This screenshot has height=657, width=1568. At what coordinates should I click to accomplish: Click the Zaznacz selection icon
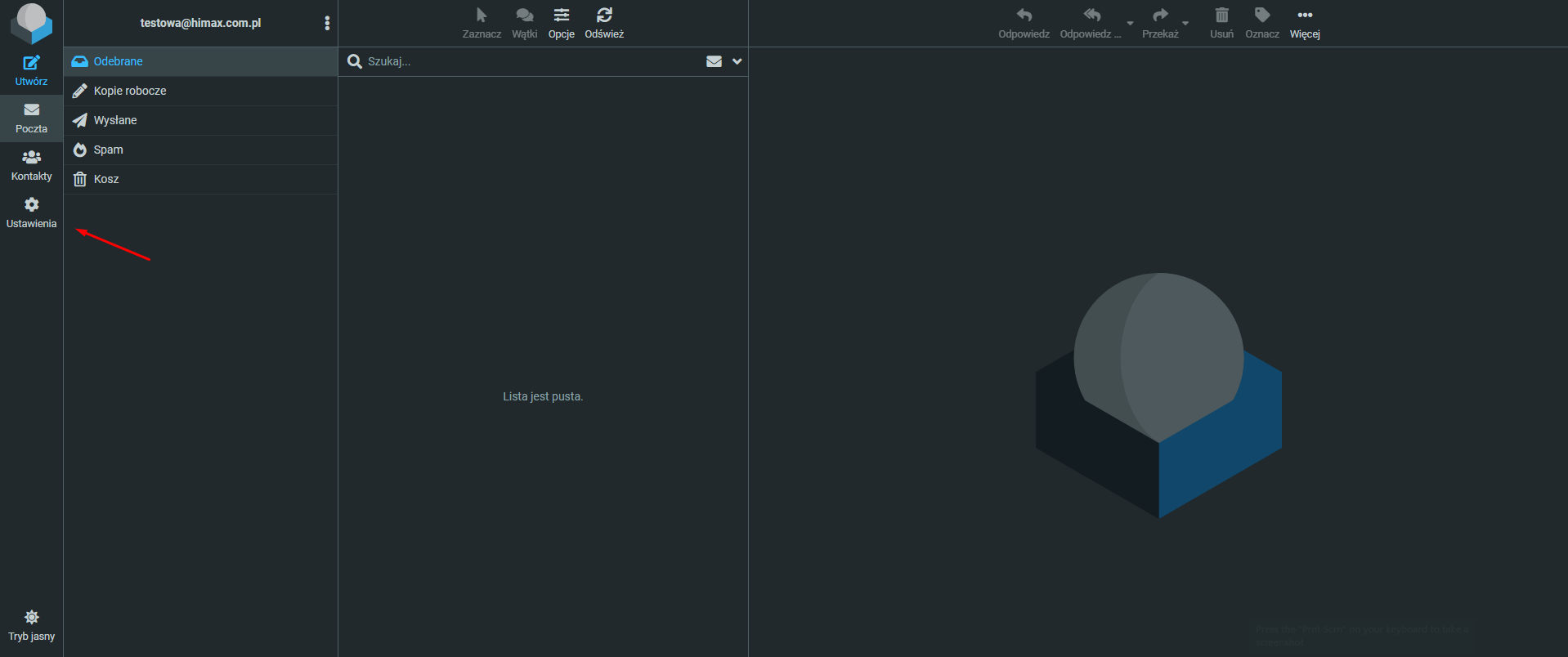tap(482, 16)
